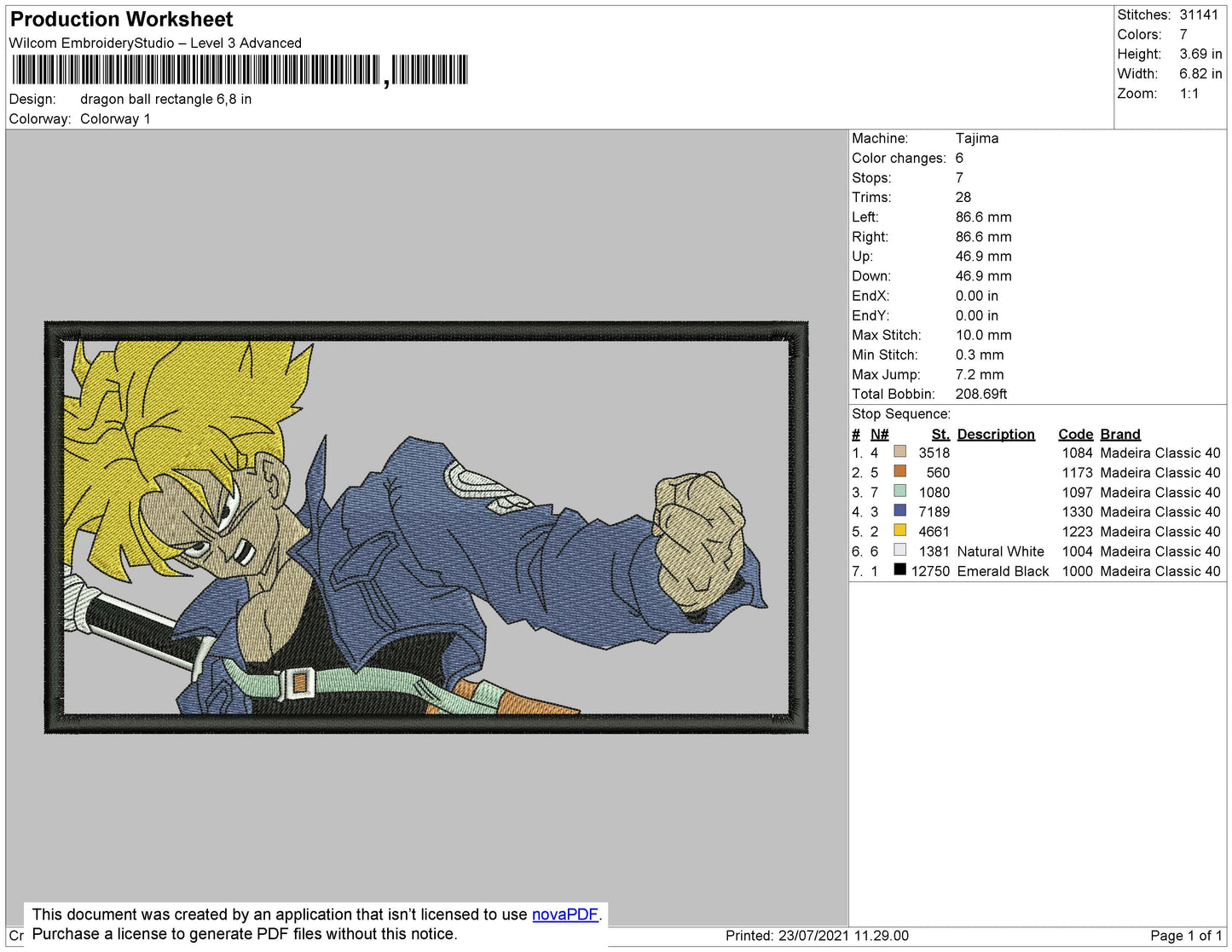Screen dimensions: 1232x952
Task: Click the Zoom value 1:1
Action: (1189, 93)
